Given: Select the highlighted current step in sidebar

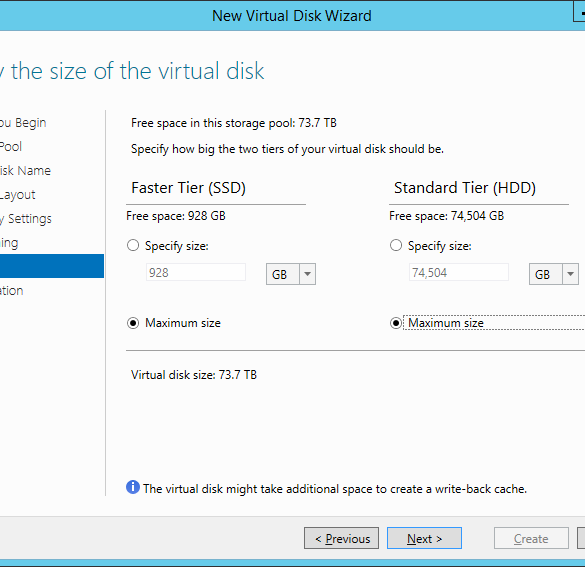Looking at the screenshot, I should click(52, 266).
